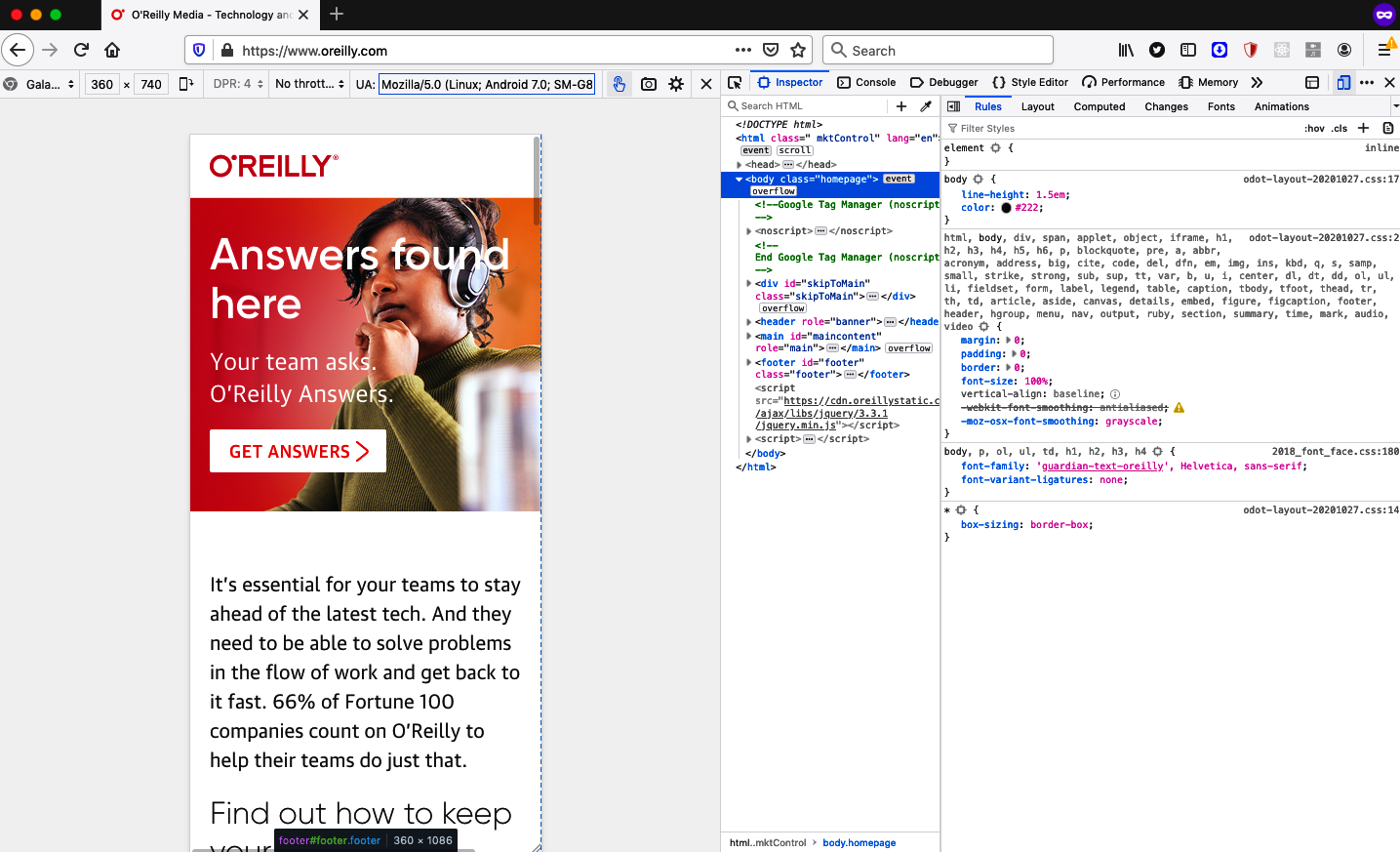Open the Firefox account icon

pyautogui.click(x=1344, y=50)
